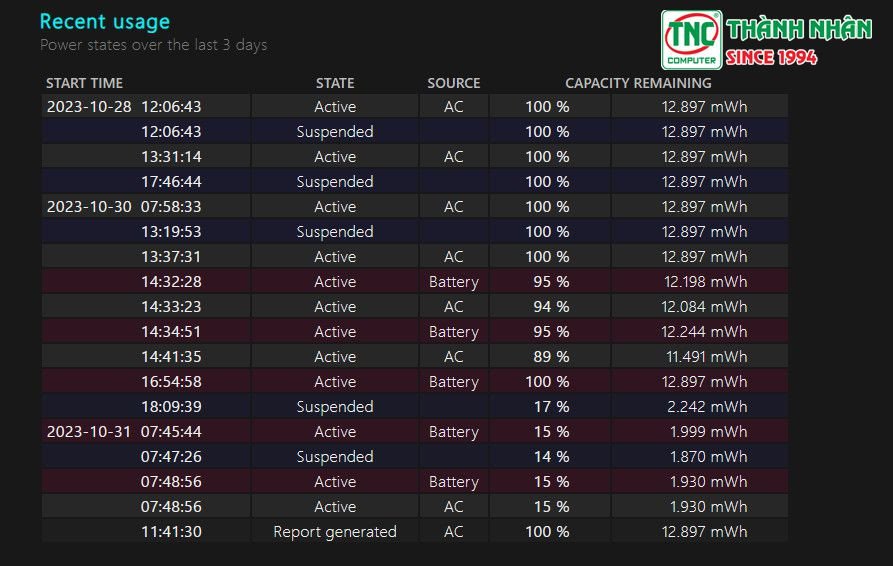Select the 12.198 mWh capacity value
Screen dimensions: 893x566
click(x=704, y=282)
